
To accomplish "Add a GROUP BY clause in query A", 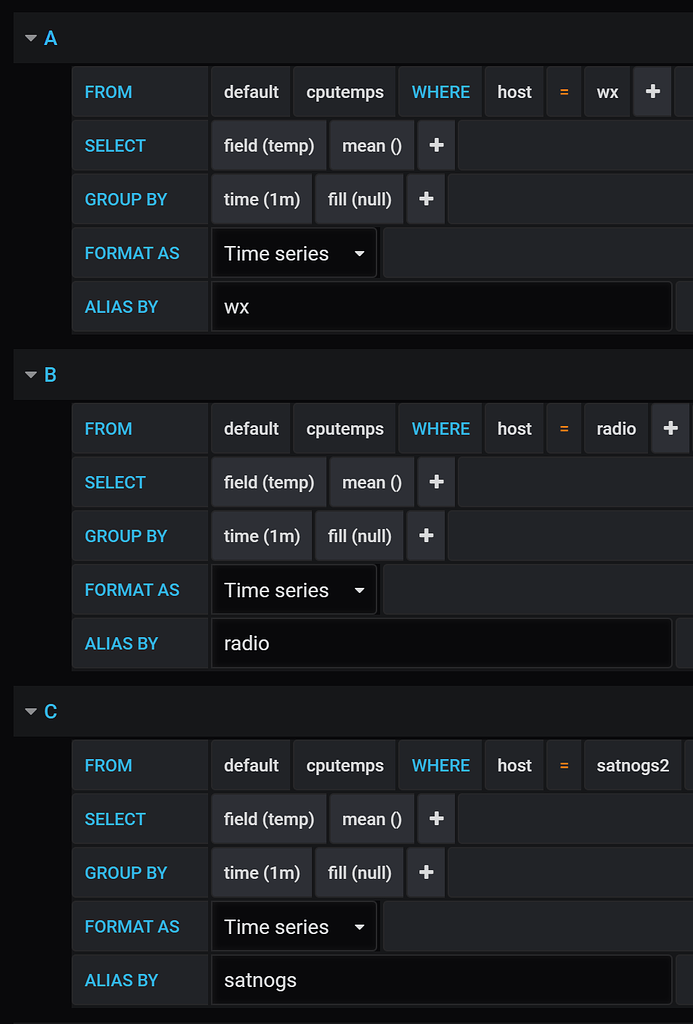I will [x=425, y=199].
